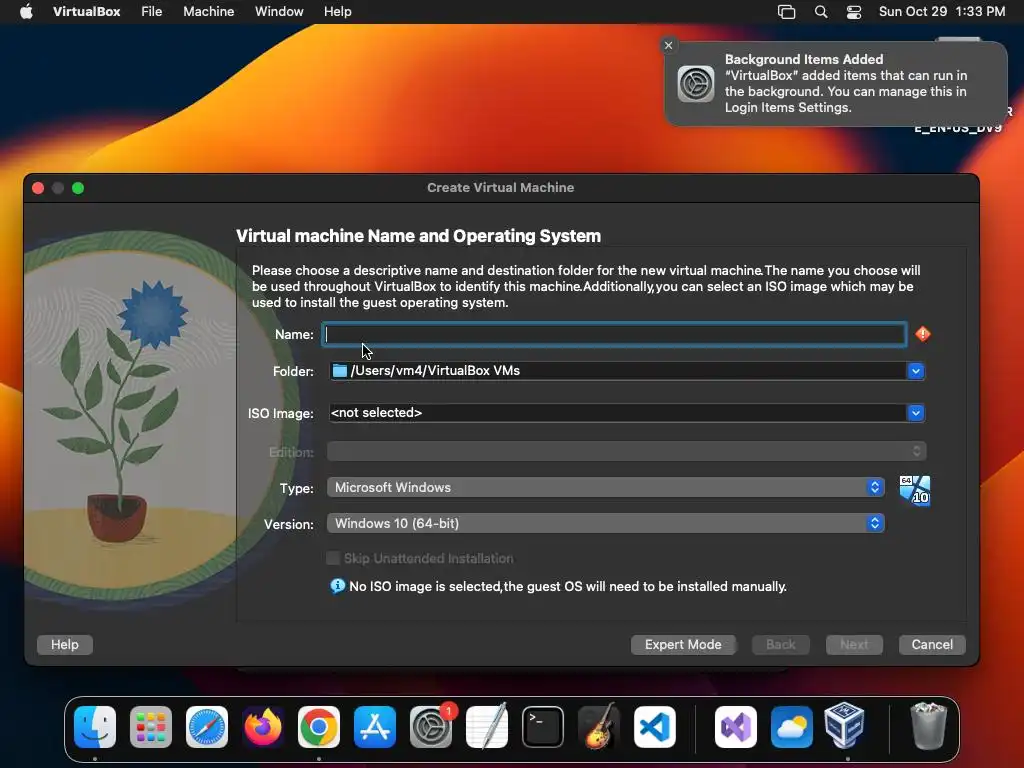Image resolution: width=1024 pixels, height=768 pixels.
Task: Click the Background Items Added notification body
Action: (x=835, y=84)
